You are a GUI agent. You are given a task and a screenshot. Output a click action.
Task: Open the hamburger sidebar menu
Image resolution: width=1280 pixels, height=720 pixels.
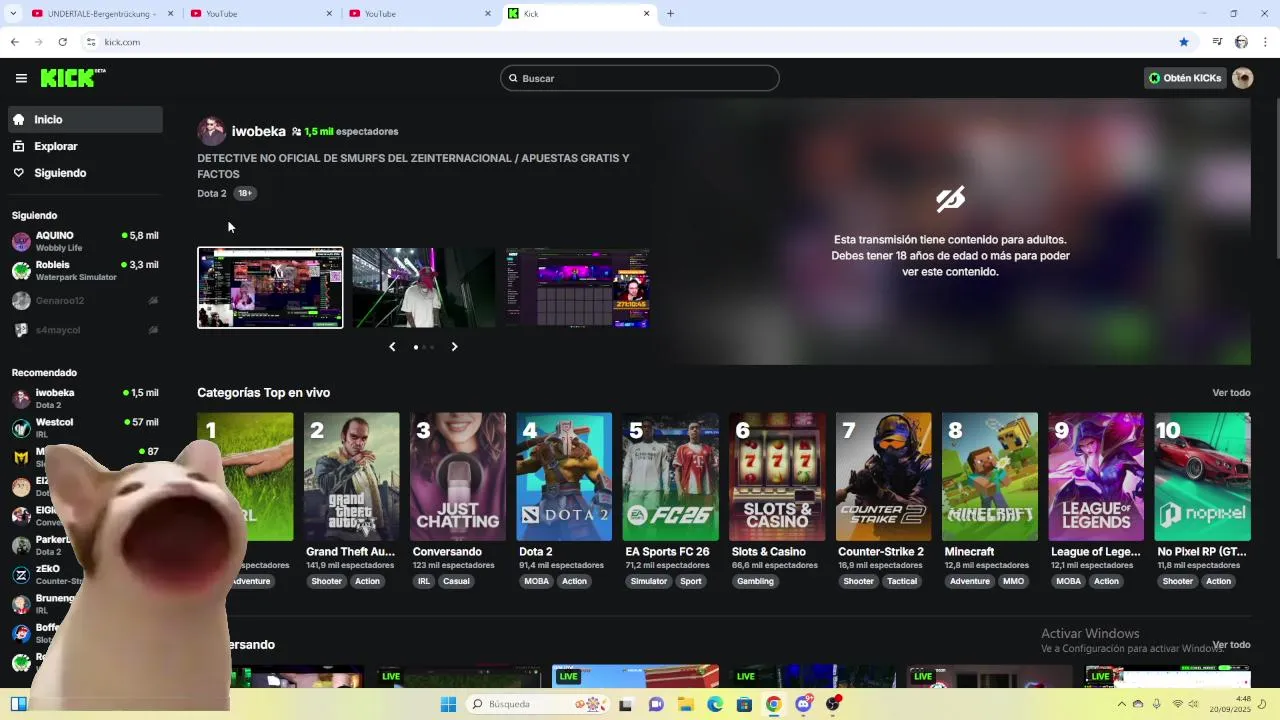[x=21, y=78]
